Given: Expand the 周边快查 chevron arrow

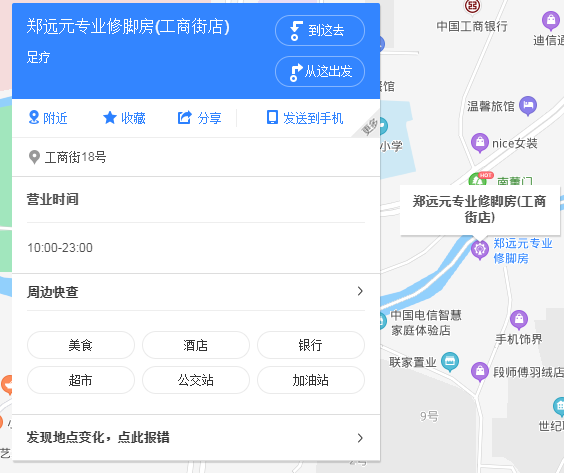Looking at the screenshot, I should tap(360, 291).
